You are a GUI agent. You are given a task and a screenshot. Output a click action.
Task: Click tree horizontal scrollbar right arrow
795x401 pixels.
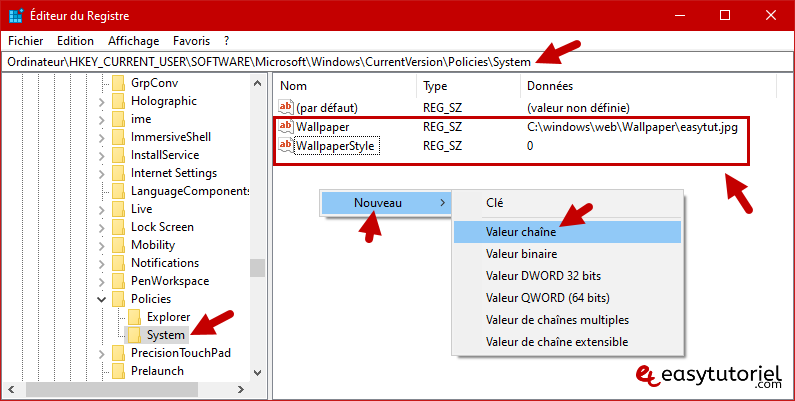(x=241, y=390)
